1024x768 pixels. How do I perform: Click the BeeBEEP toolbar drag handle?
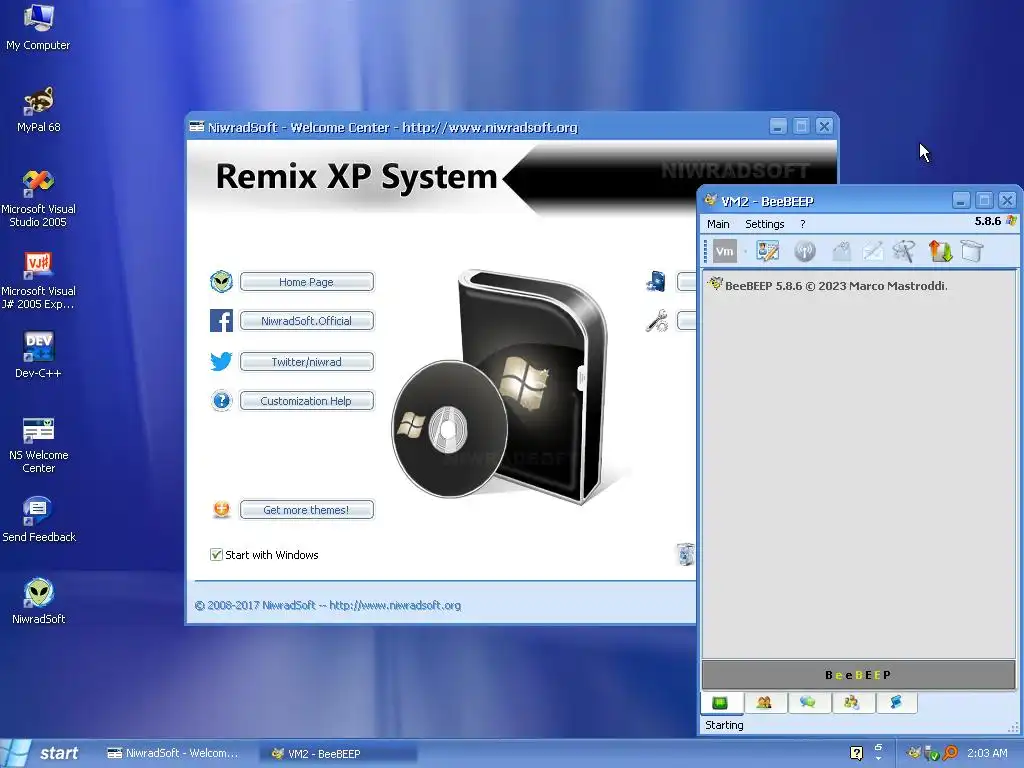point(705,251)
